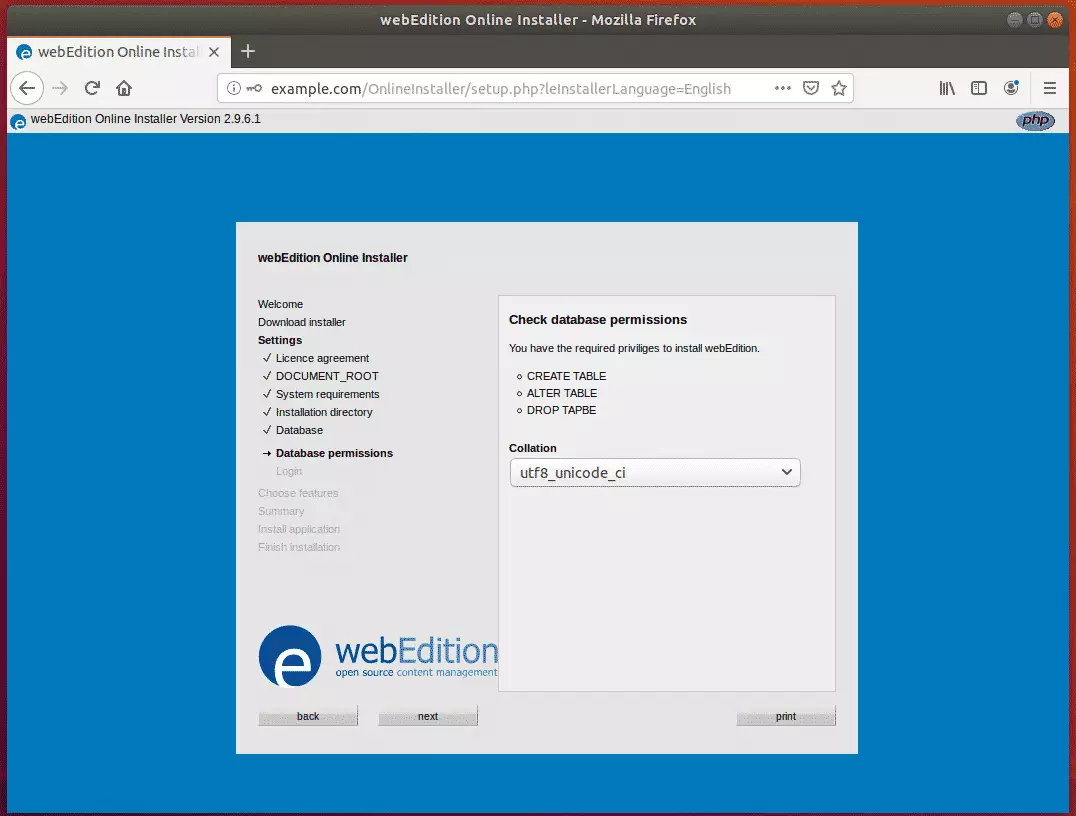Click the greyed Login step
This screenshot has height=816, width=1076.
(288, 471)
